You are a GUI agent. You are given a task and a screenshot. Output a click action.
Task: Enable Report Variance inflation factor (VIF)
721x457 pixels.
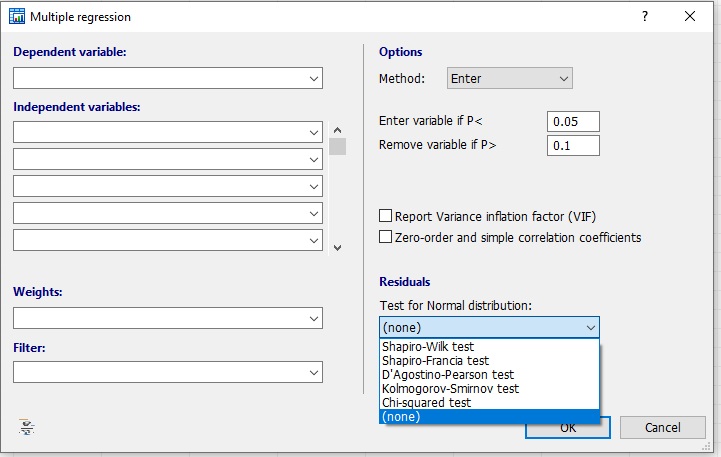click(386, 216)
